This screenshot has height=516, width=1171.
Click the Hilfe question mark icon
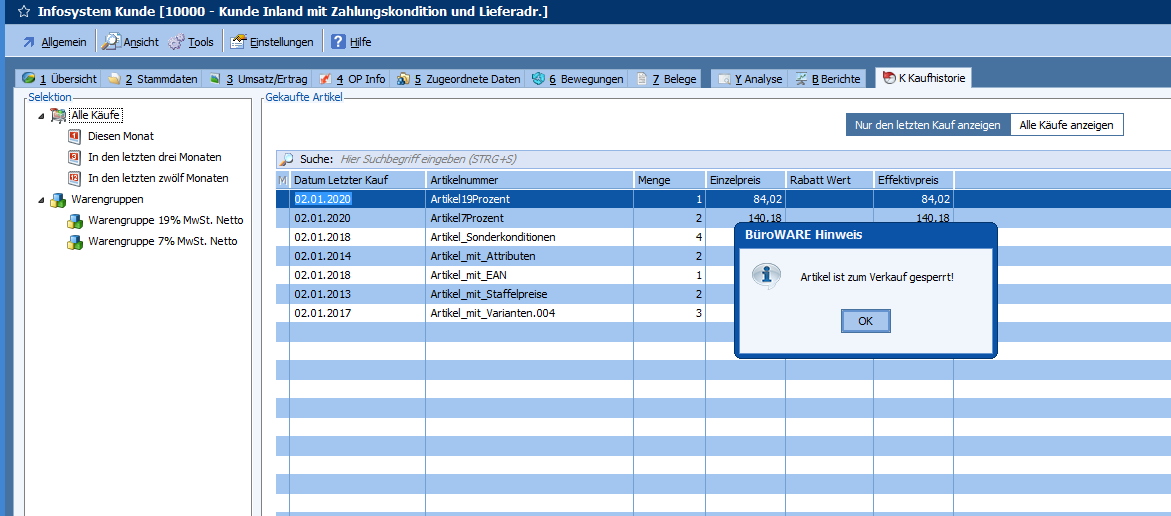click(x=338, y=42)
